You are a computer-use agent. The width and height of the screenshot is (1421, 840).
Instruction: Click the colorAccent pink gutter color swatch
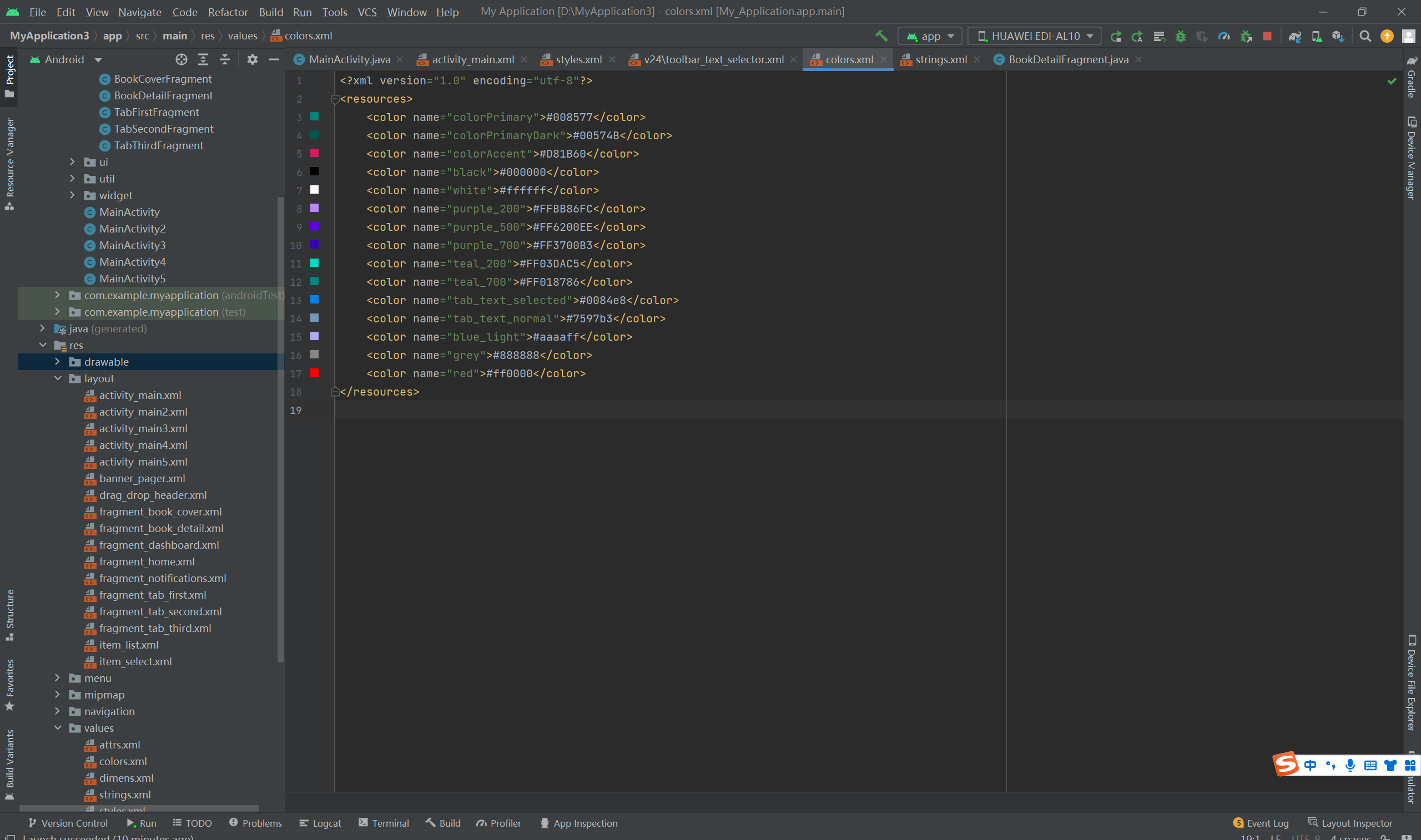pyautogui.click(x=314, y=153)
